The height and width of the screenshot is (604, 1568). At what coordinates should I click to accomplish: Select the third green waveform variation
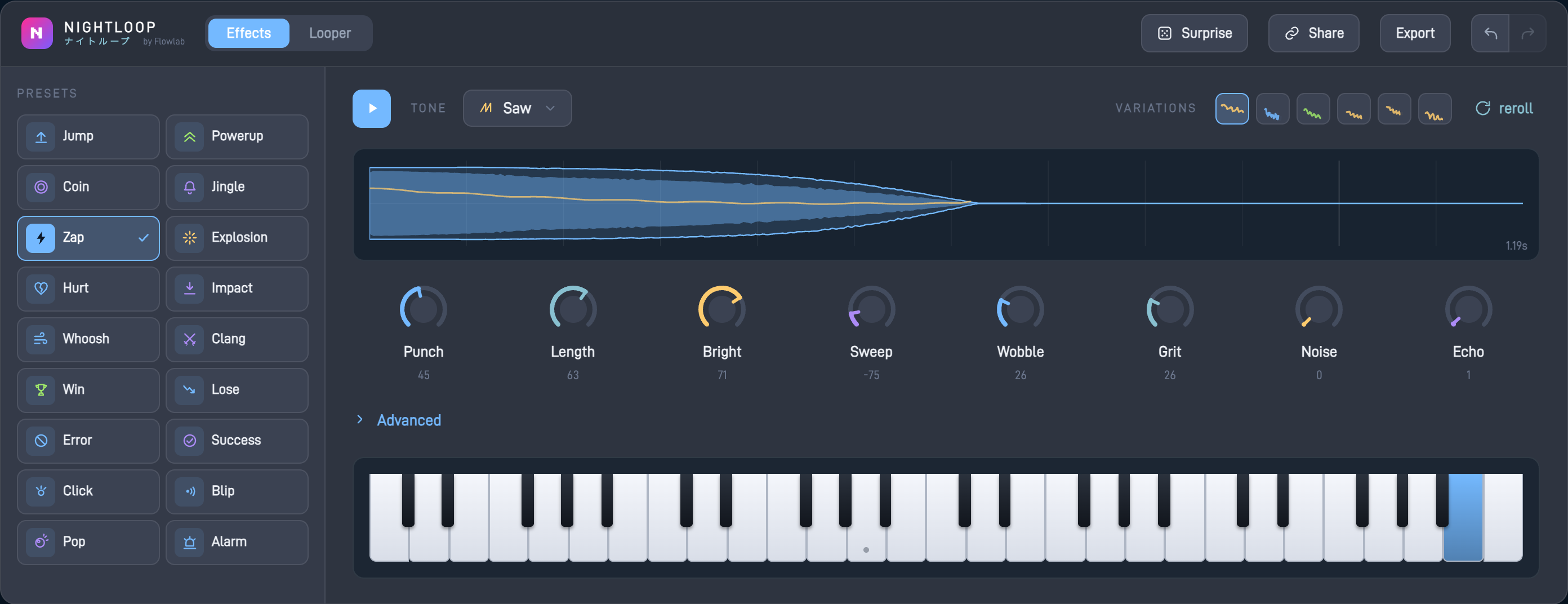click(1313, 109)
